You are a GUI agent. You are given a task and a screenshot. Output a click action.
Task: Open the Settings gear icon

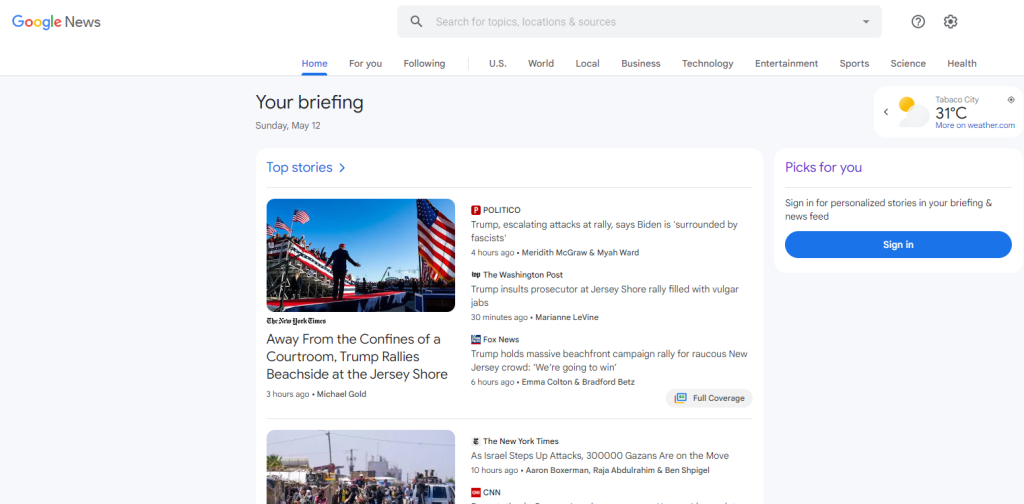(x=950, y=22)
